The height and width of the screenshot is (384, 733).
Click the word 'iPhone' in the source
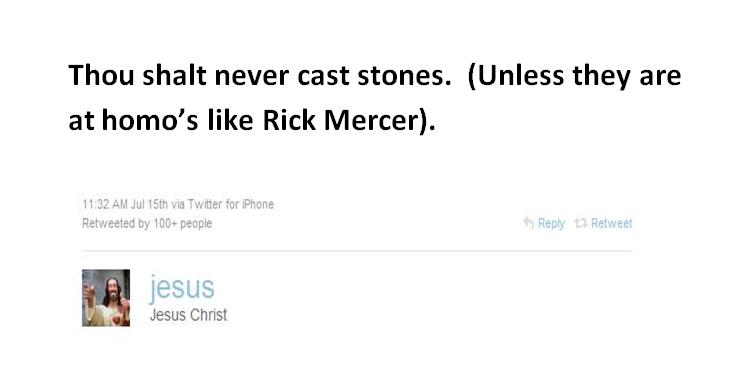pos(258,204)
